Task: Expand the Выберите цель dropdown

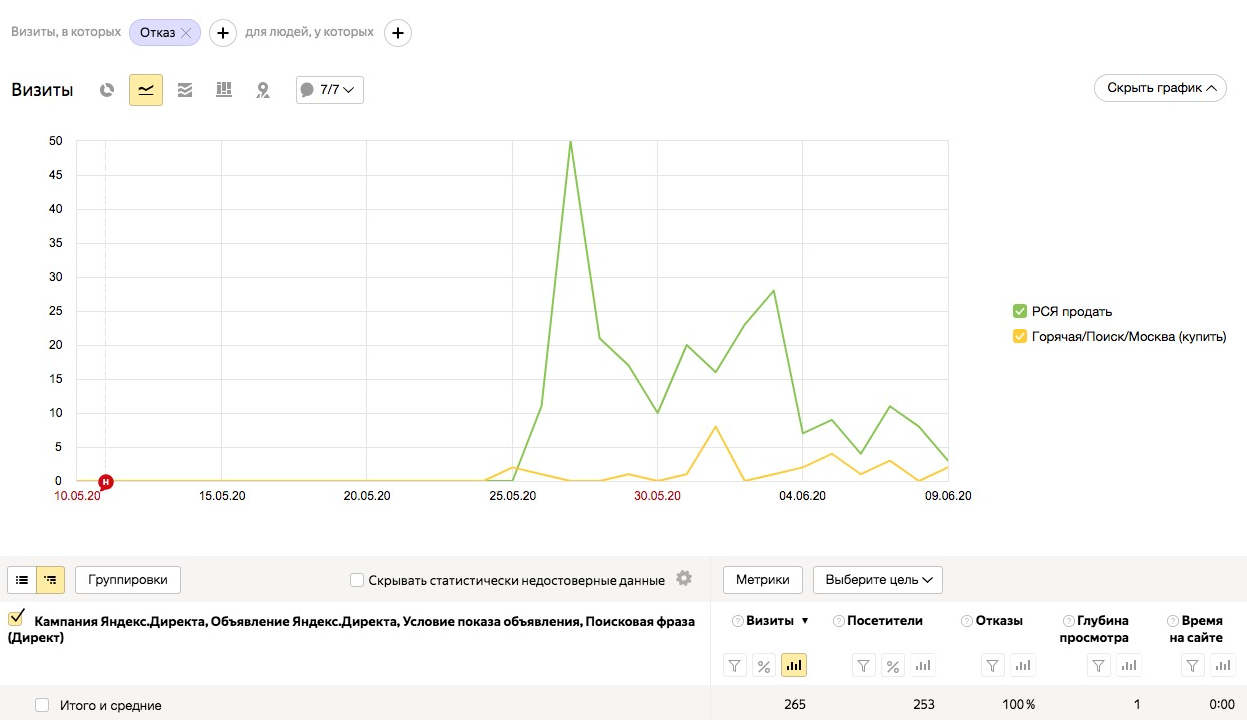Action: [x=877, y=579]
